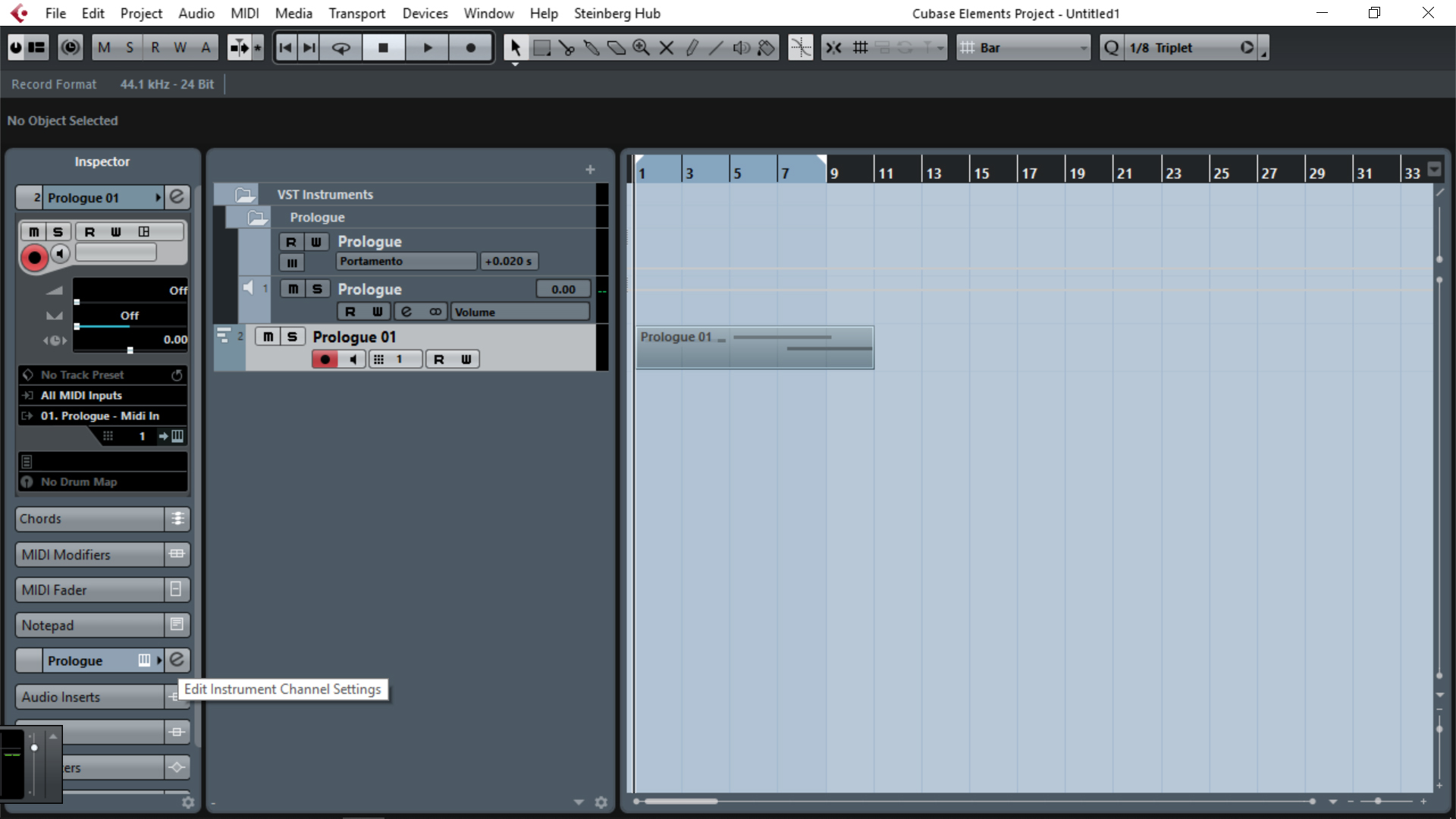Image resolution: width=1456 pixels, height=819 pixels.
Task: Collapse the VST Instruments folder
Action: pyautogui.click(x=245, y=195)
